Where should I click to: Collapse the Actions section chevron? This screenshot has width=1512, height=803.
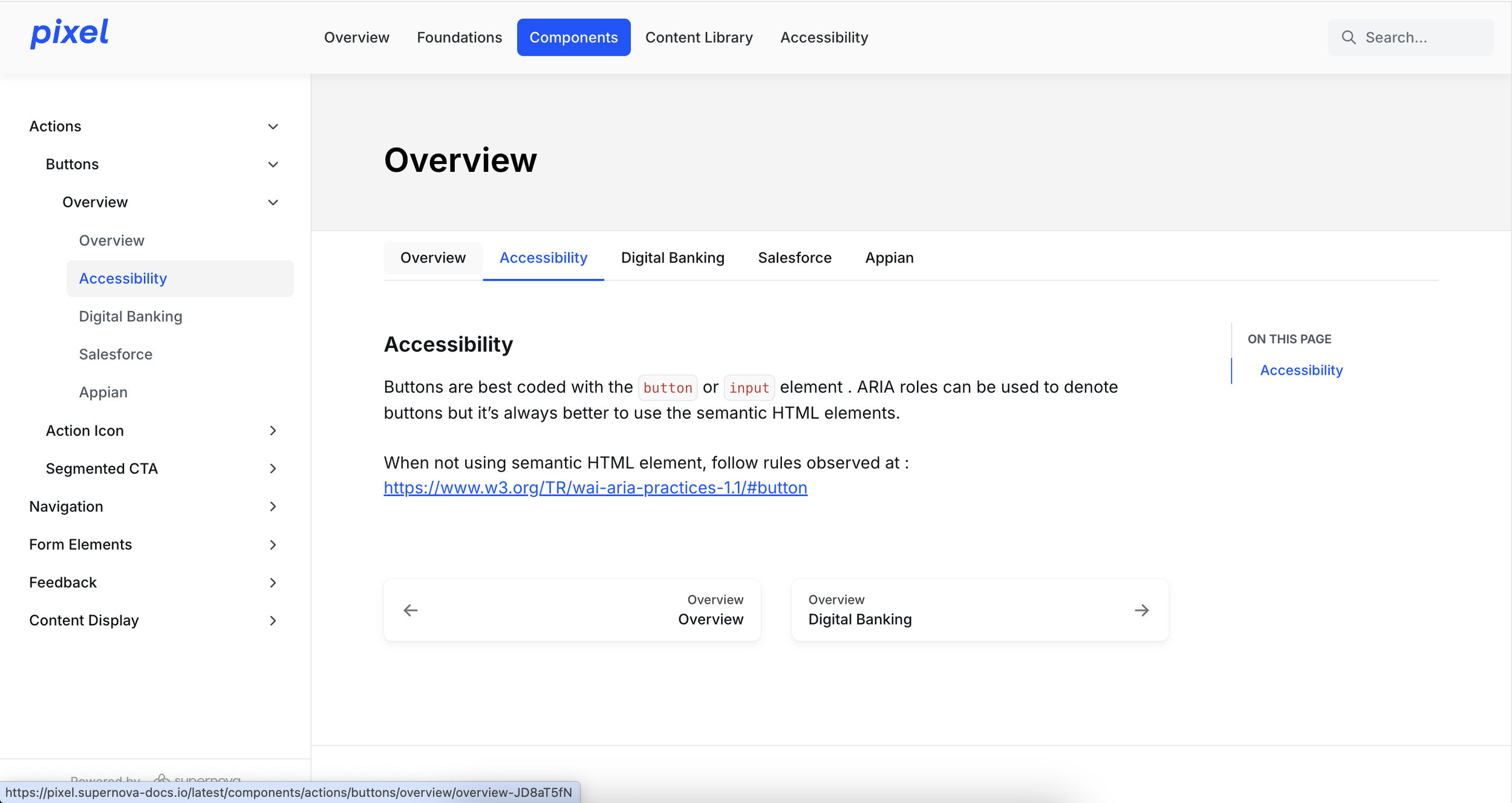pos(273,126)
